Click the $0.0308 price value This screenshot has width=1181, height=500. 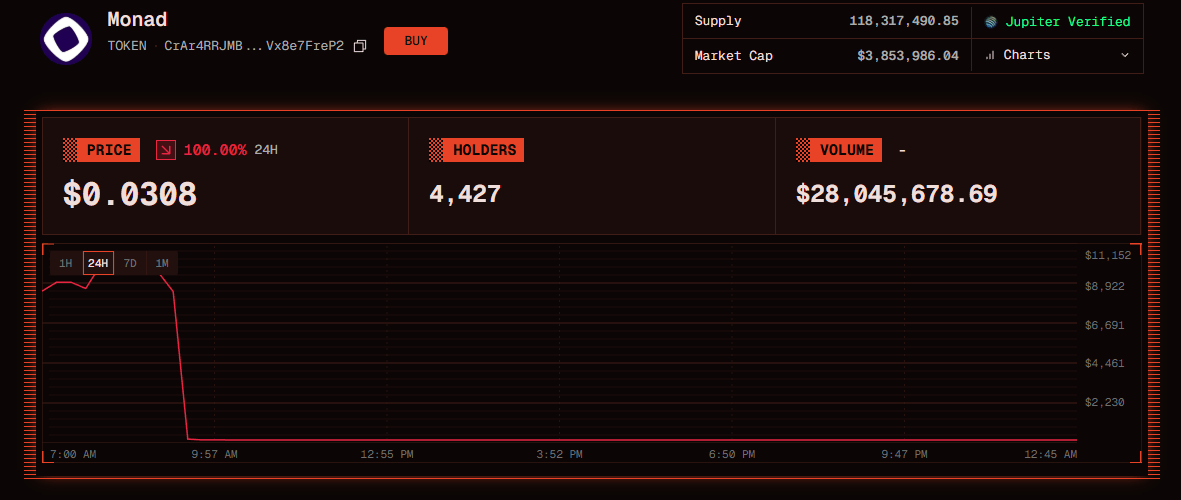130,194
